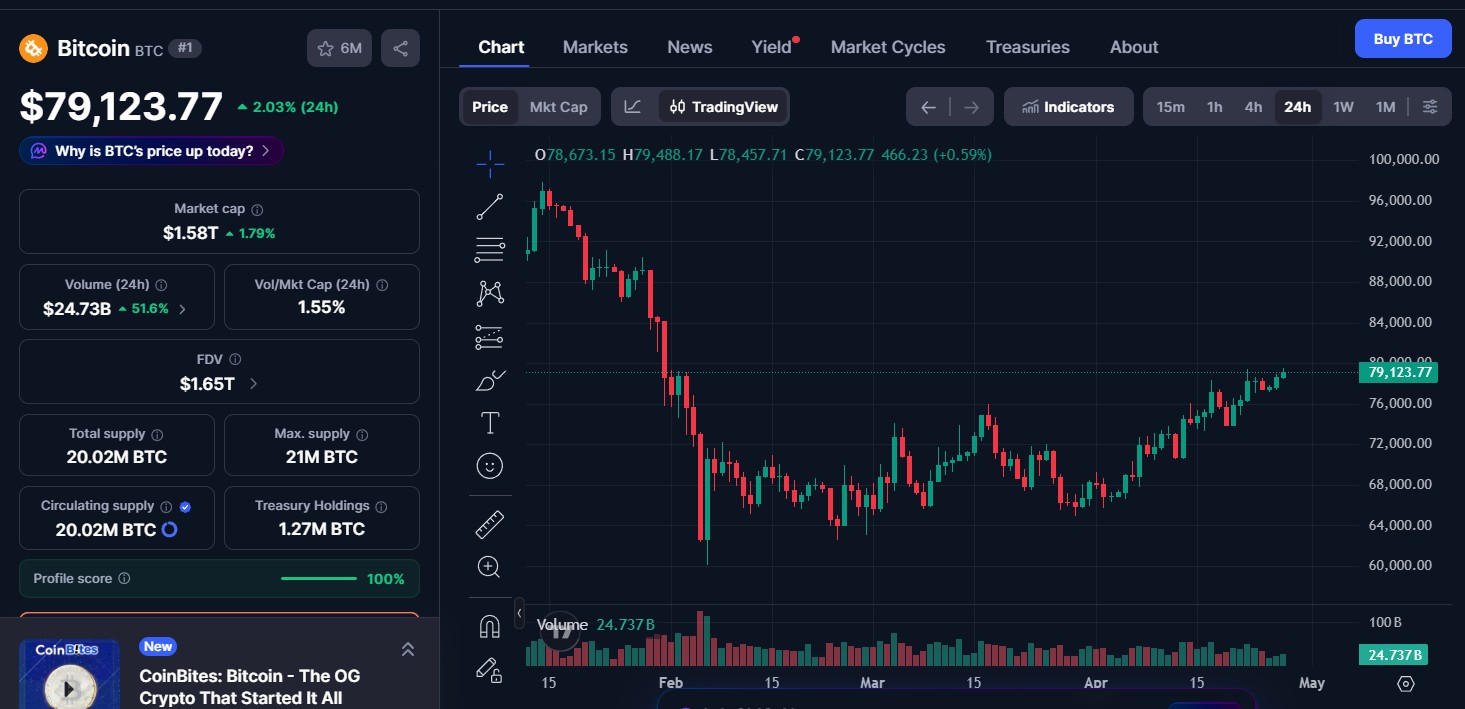Collapse the CoinBites banner
1465x709 pixels.
point(408,649)
